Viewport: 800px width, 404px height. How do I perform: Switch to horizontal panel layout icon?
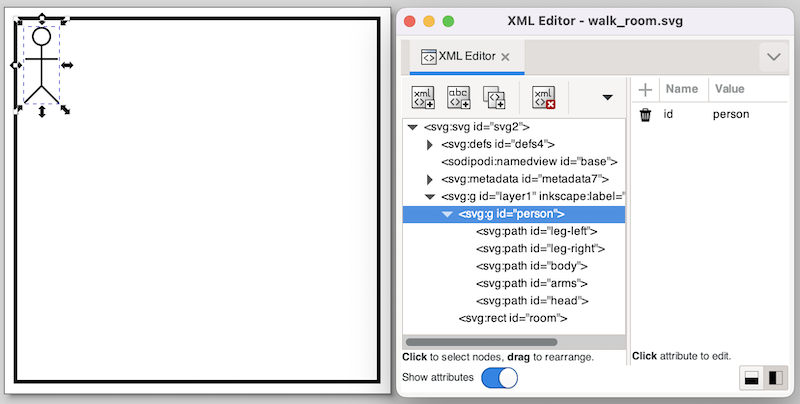click(775, 378)
